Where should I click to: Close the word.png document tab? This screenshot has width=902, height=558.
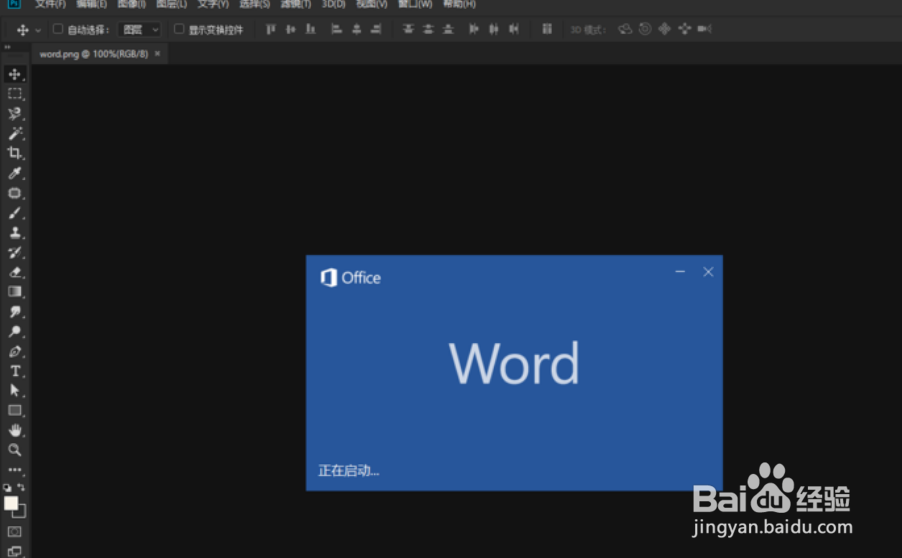click(157, 53)
